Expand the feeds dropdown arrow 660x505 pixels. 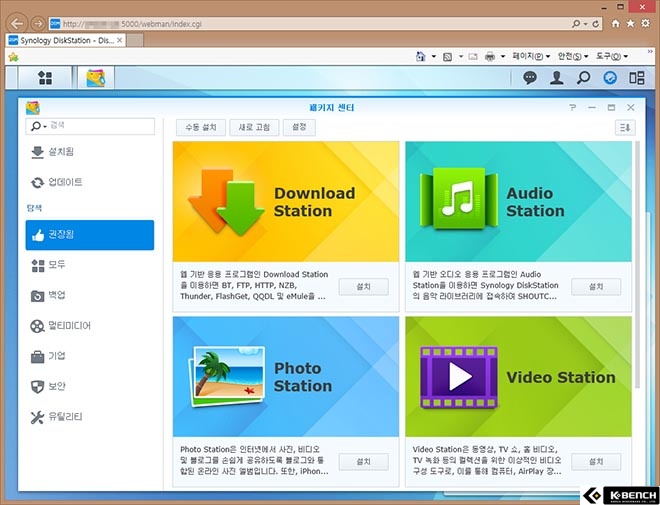tap(460, 56)
